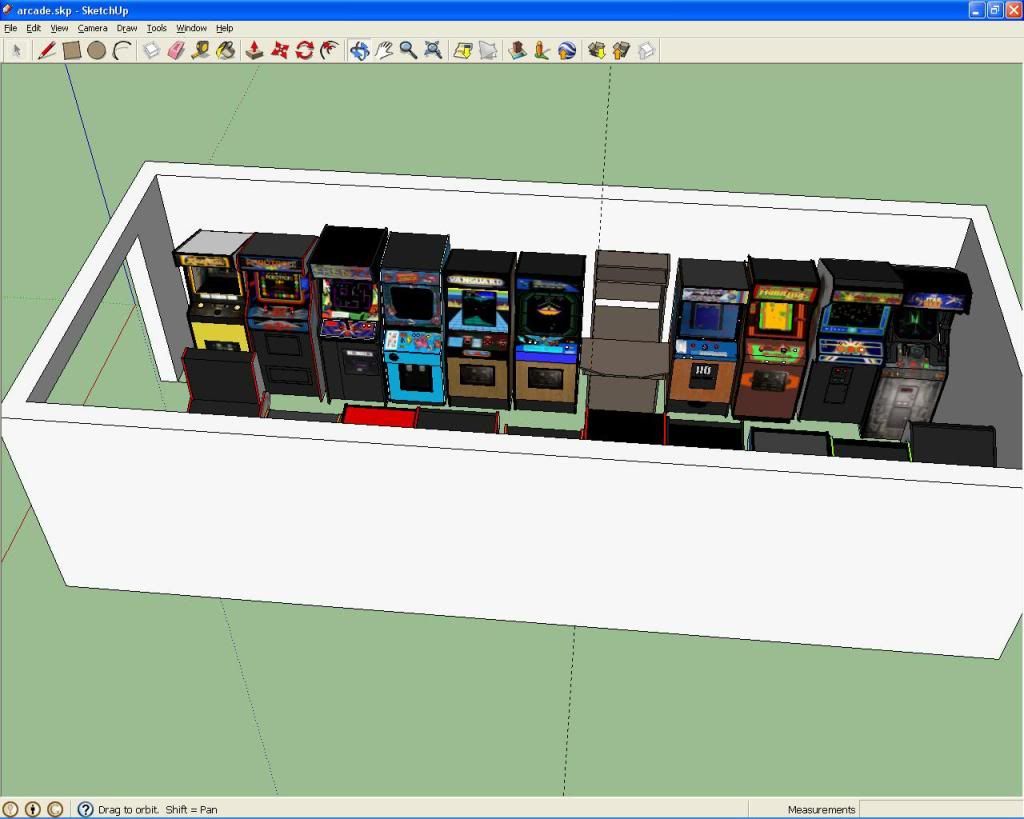
Task: Grab the Pan (hand) tool
Action: tap(382, 51)
